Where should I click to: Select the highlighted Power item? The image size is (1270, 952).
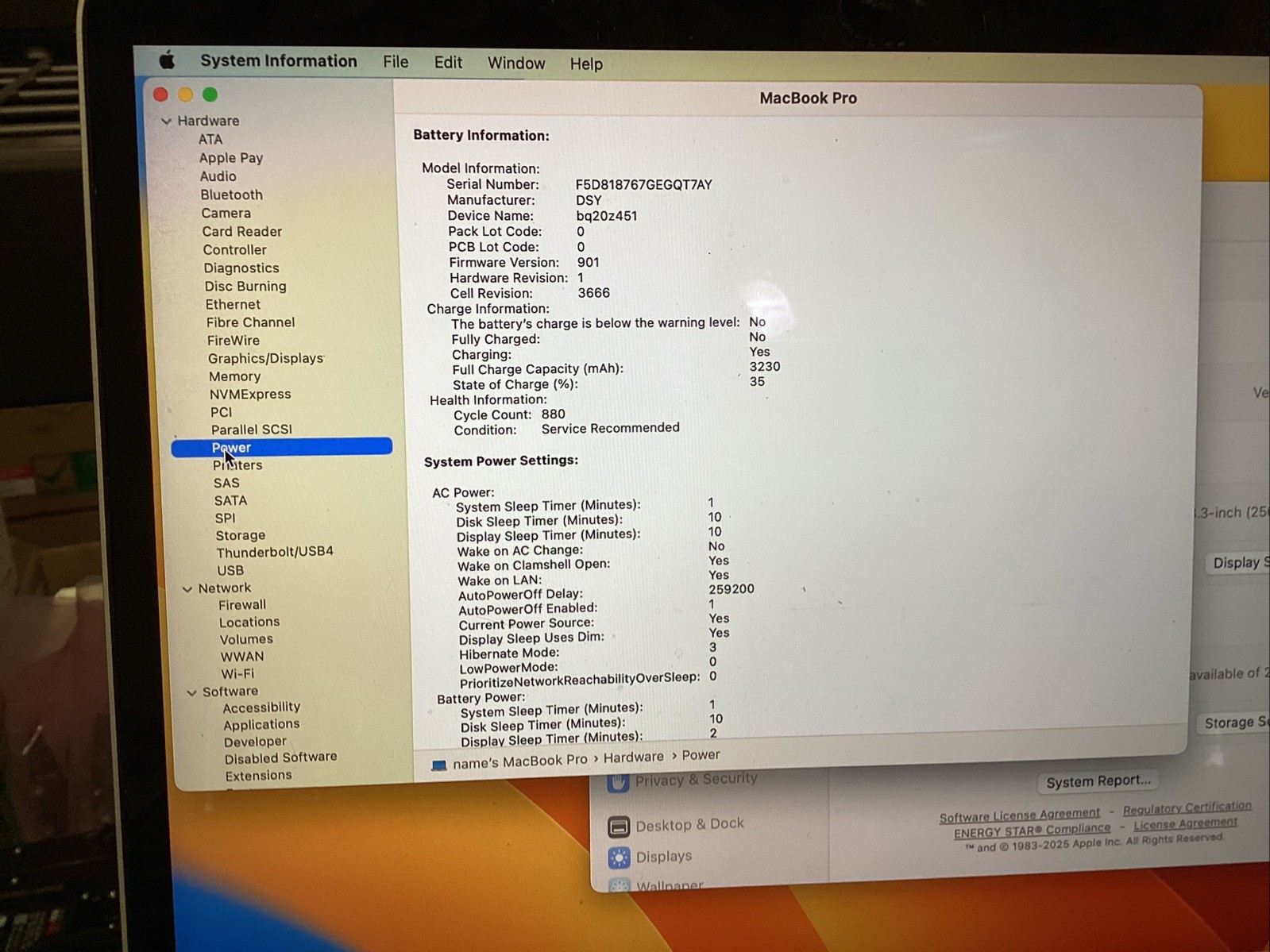click(x=282, y=447)
